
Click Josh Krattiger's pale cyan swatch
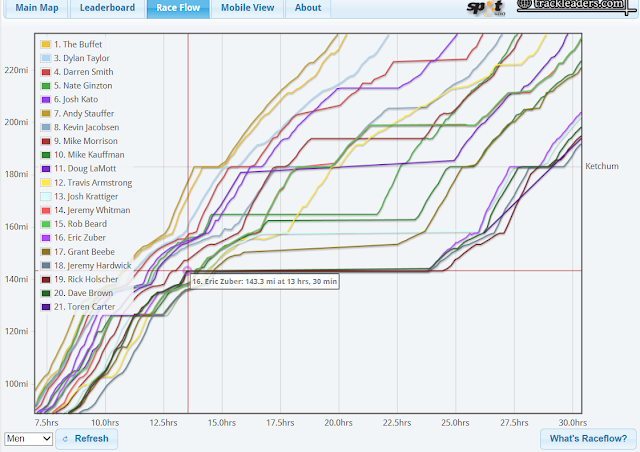pyautogui.click(x=46, y=196)
